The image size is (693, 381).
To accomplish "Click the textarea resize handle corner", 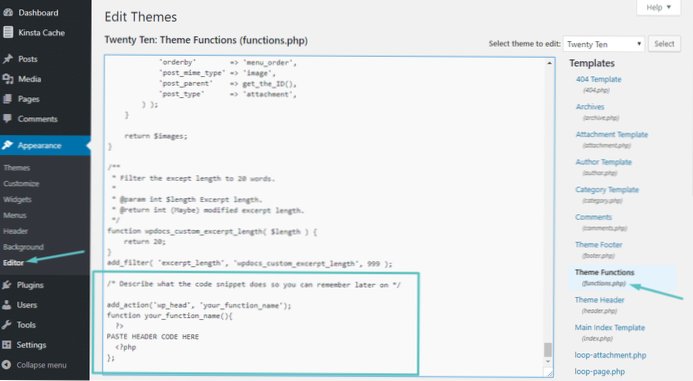I will point(549,373).
